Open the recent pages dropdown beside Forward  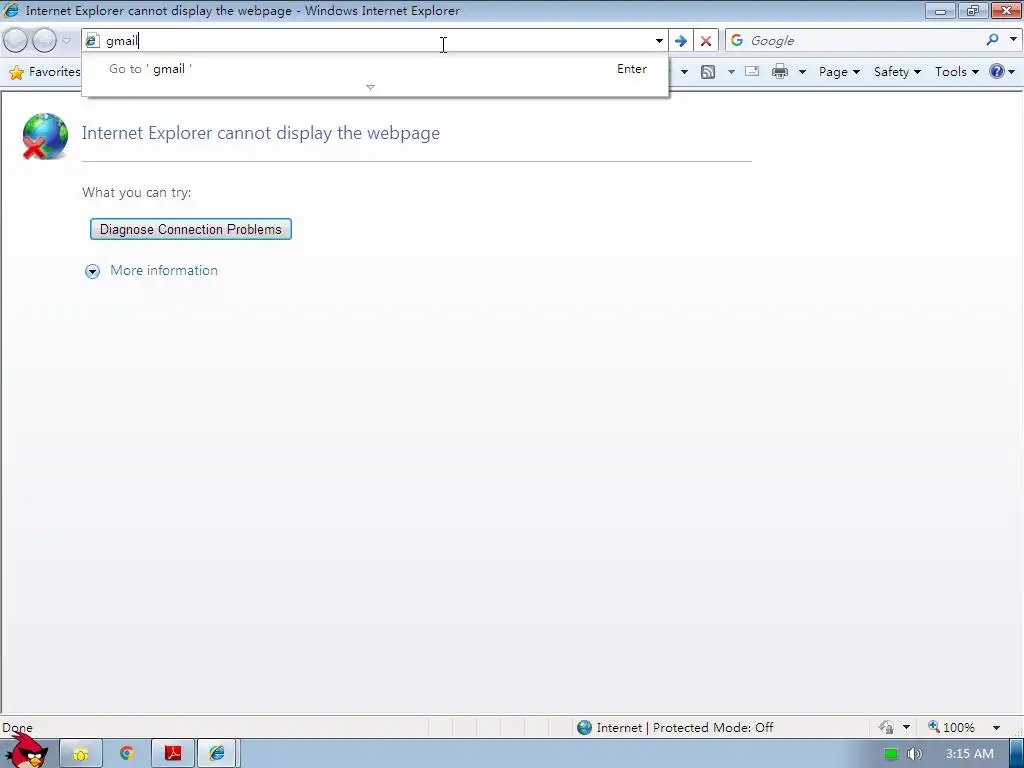pos(66,40)
